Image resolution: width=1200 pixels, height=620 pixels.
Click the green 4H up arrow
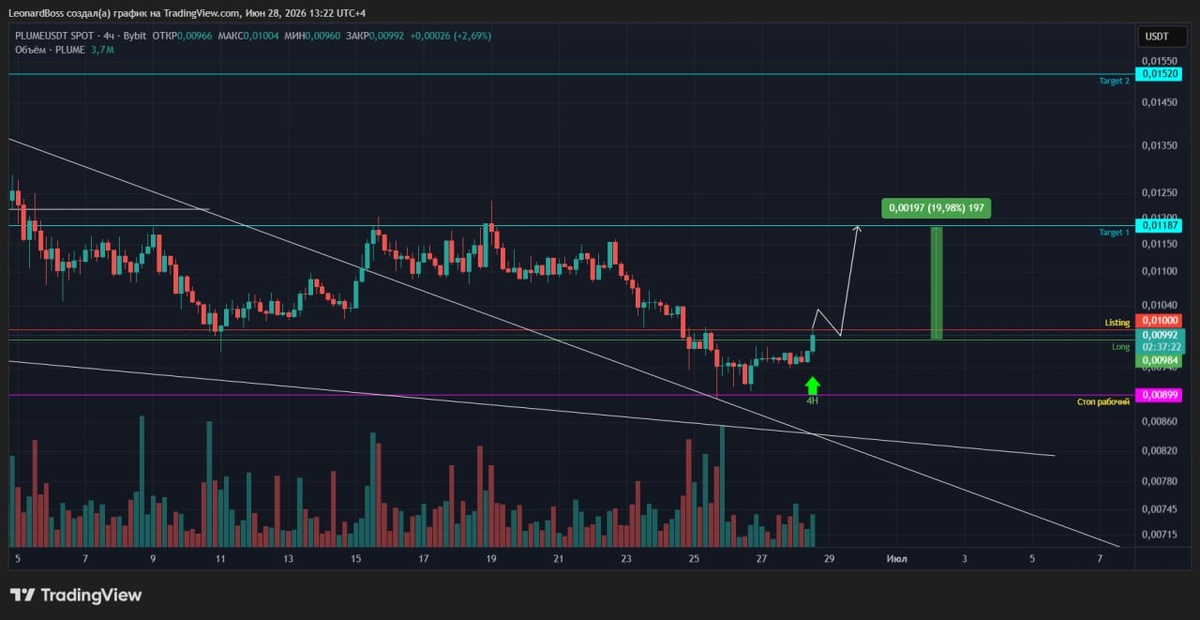(812, 384)
